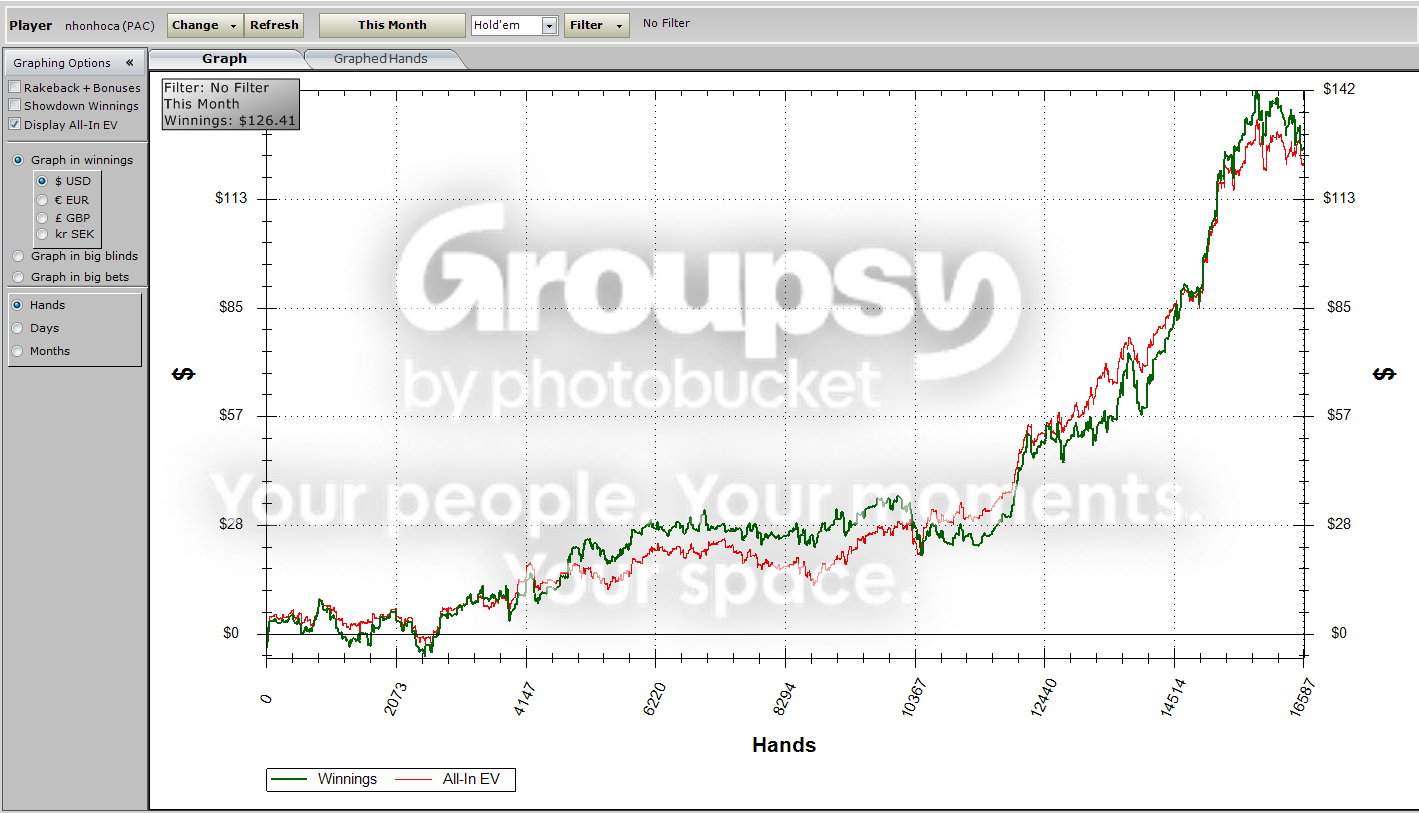Screen dimensions: 1419x813
Task: Uncheck Display All-In EV
Action: (x=15, y=124)
